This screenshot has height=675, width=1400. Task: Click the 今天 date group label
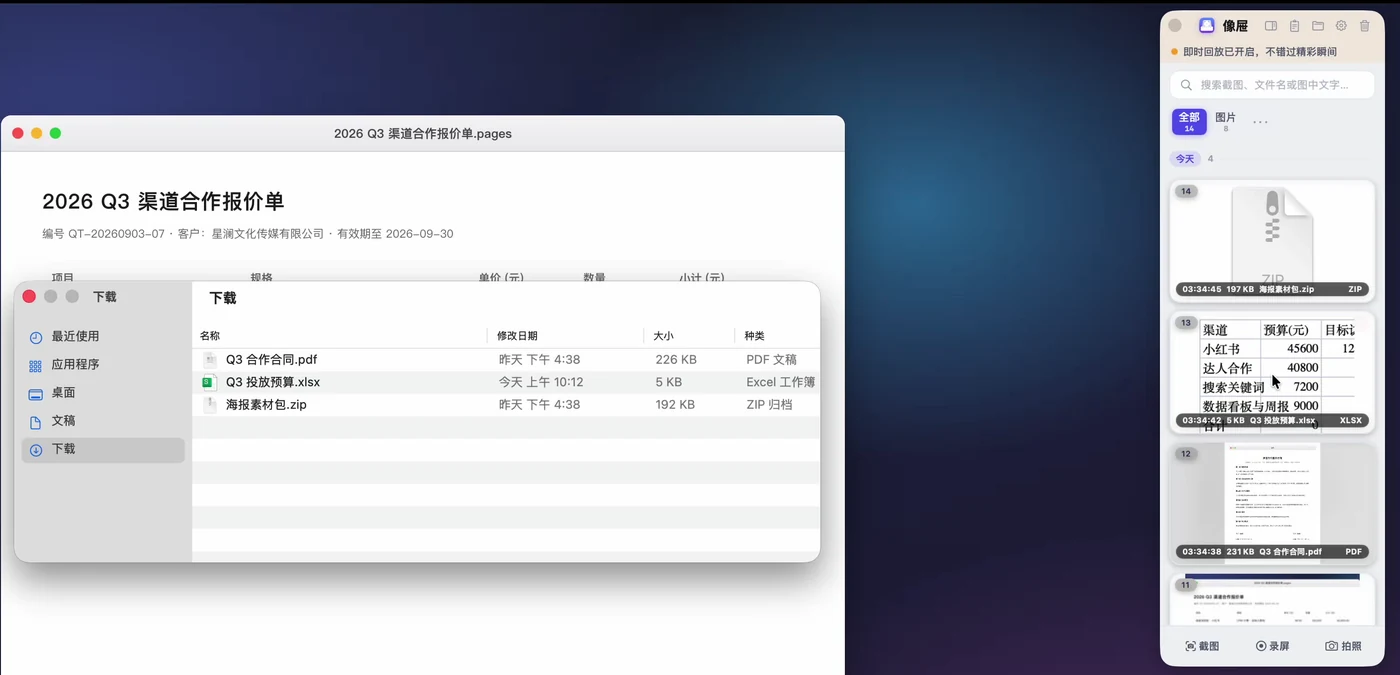tap(1185, 159)
